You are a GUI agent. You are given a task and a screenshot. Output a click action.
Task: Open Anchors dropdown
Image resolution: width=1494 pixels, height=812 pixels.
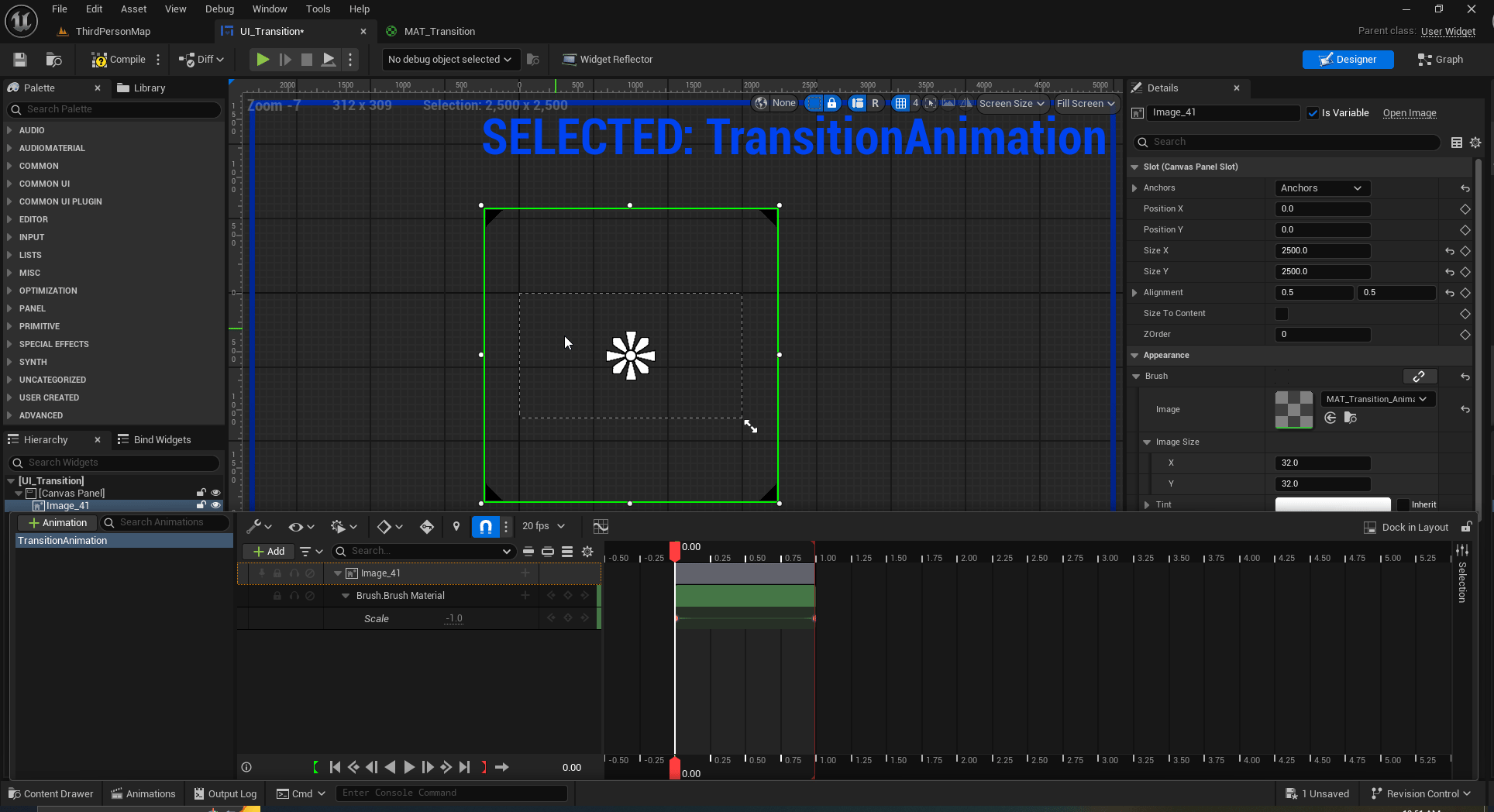pyautogui.click(x=1322, y=188)
